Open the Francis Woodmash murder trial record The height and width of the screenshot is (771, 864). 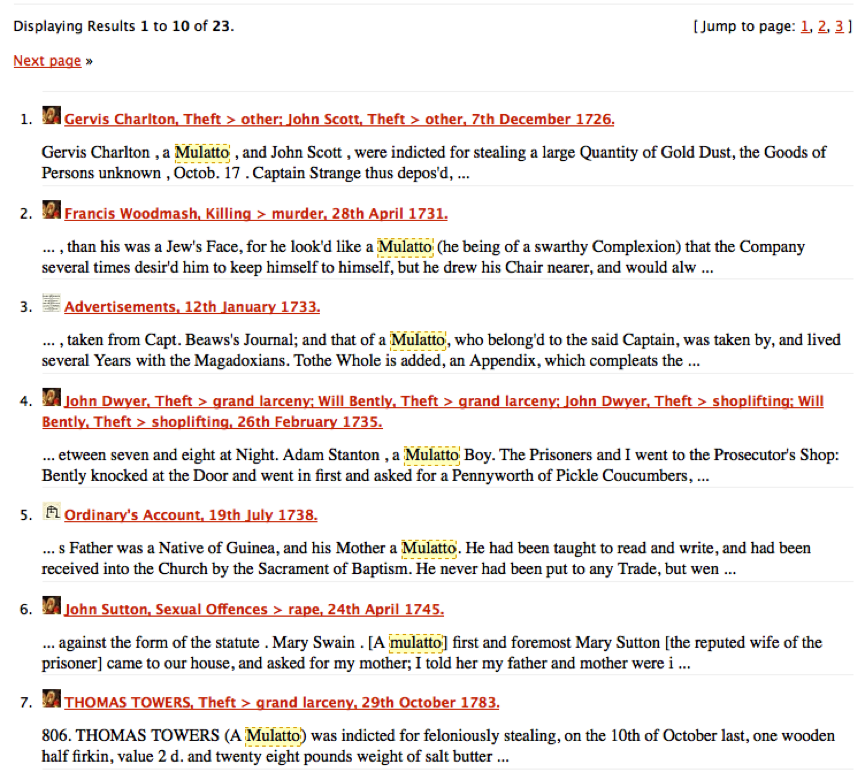pos(255,214)
